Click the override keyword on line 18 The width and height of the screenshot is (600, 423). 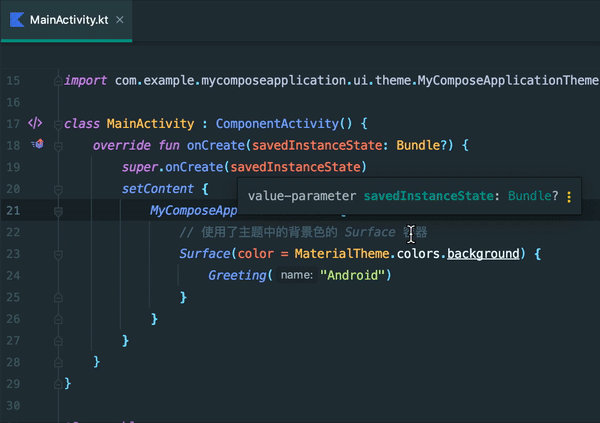pyautogui.click(x=122, y=145)
